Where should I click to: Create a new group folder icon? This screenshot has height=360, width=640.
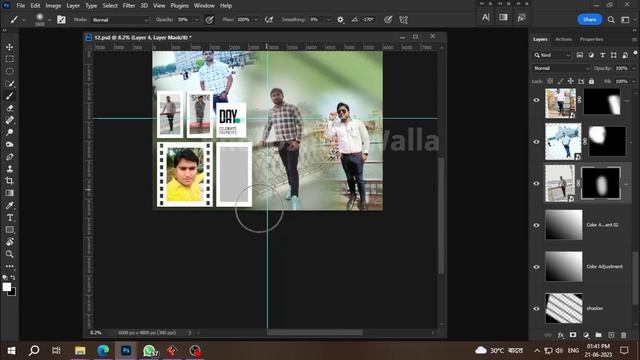coord(598,335)
